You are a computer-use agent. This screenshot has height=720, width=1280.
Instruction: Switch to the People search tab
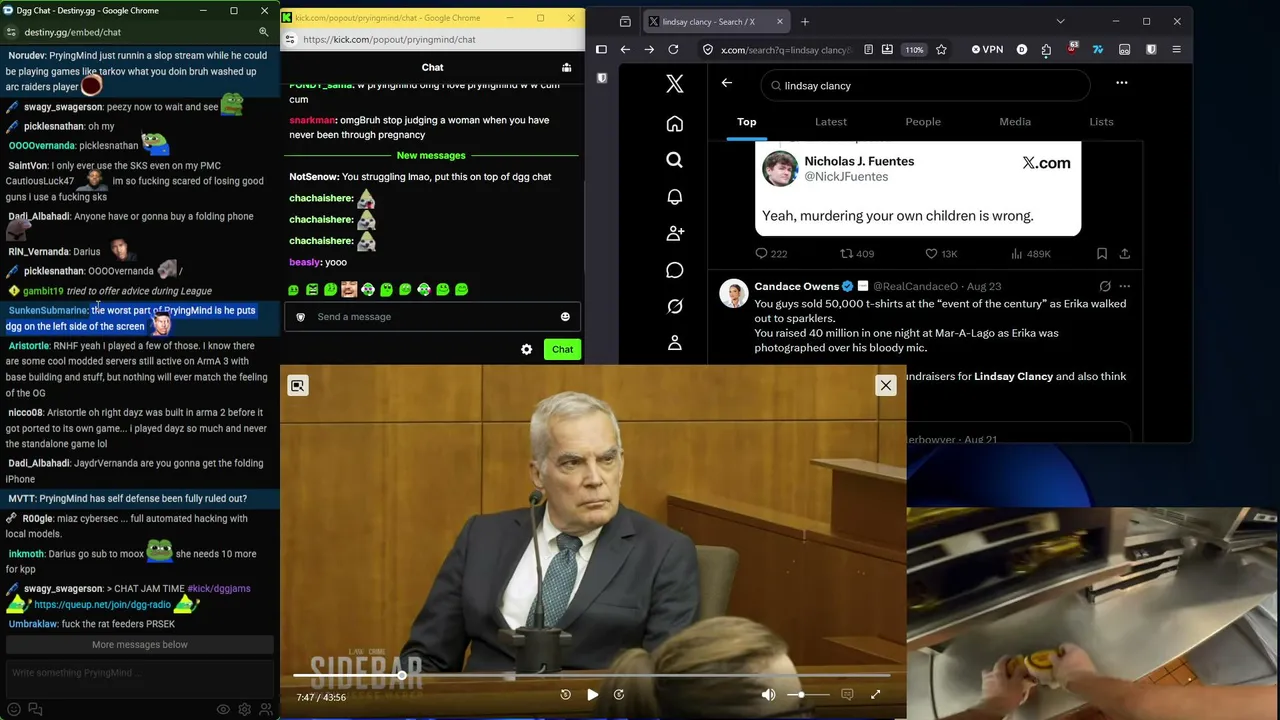tap(923, 122)
